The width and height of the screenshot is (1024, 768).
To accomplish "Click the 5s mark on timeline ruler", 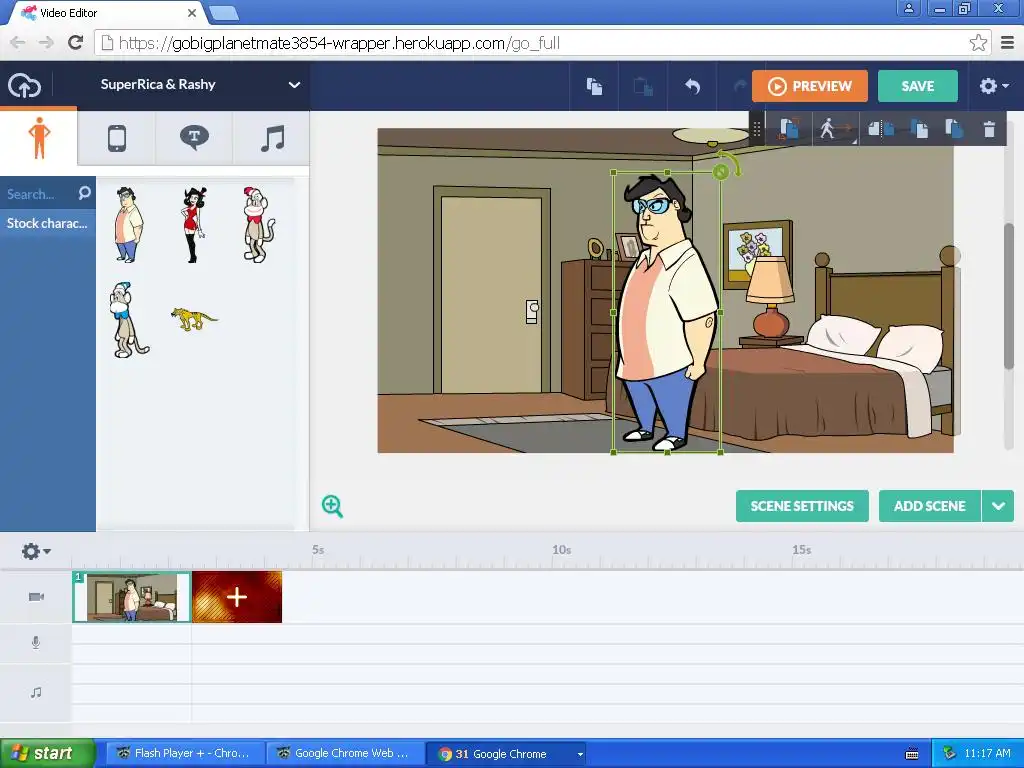I will tap(318, 550).
